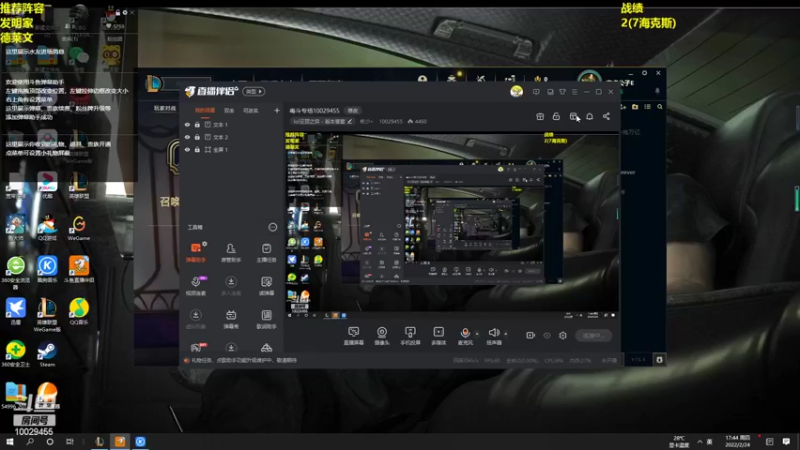Open the 房管助手 room manager tool

point(231,252)
